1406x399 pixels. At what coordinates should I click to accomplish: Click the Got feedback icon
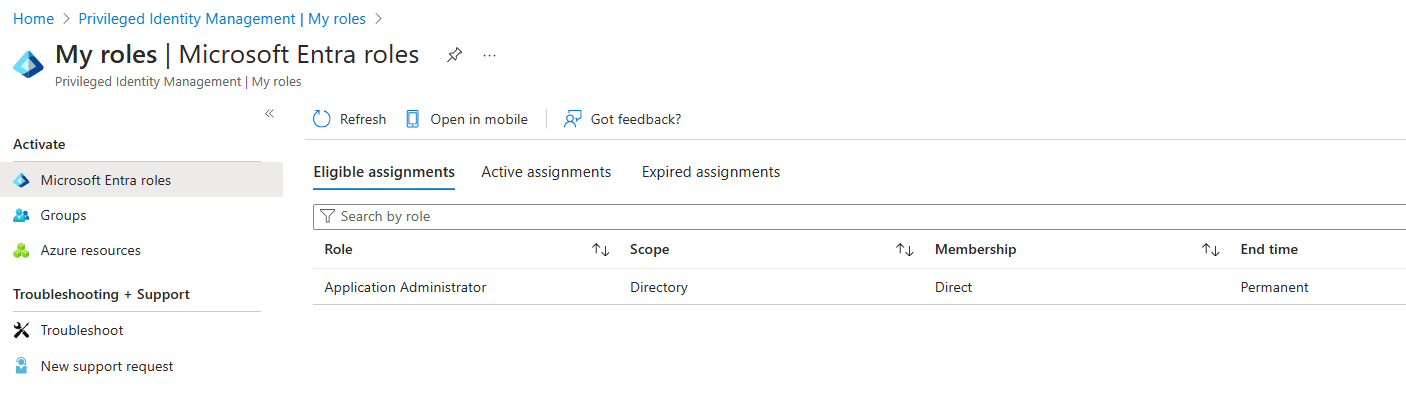coord(572,119)
